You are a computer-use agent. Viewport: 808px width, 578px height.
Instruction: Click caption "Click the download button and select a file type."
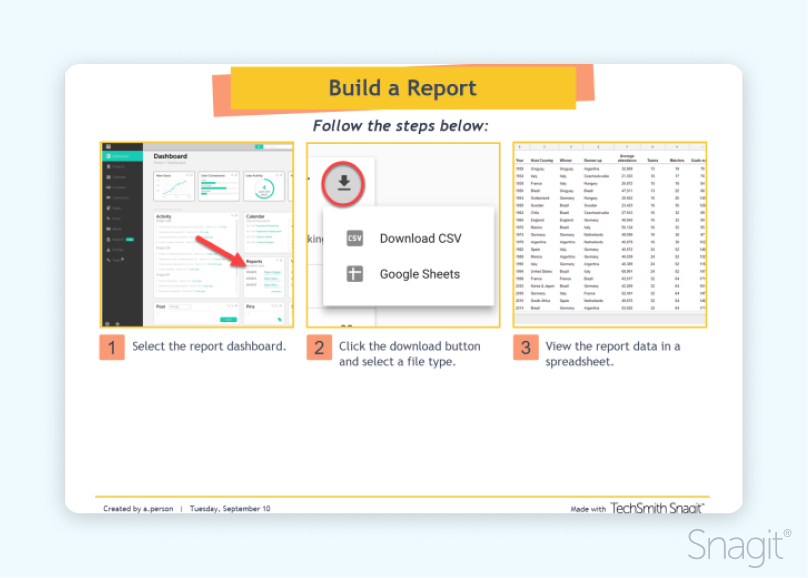tap(410, 354)
